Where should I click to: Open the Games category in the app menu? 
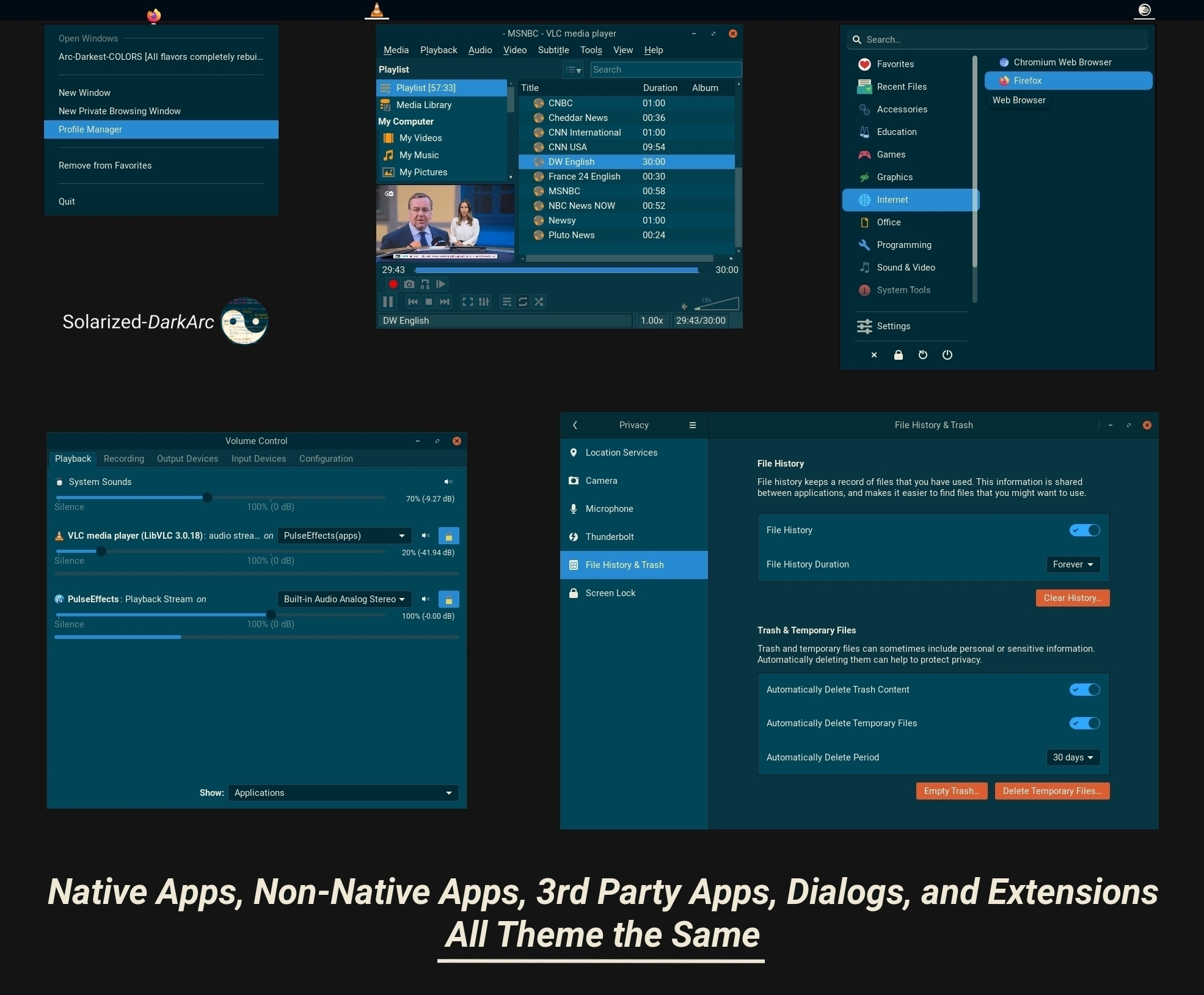(x=910, y=155)
